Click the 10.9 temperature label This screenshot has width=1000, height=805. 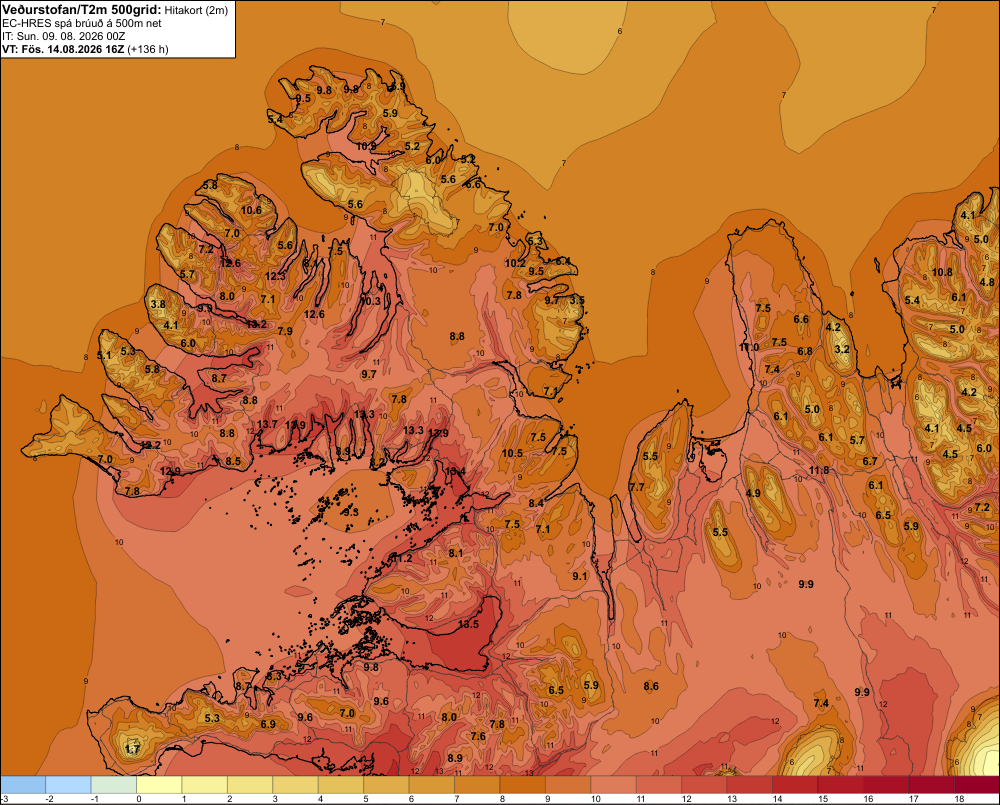pyautogui.click(x=366, y=146)
